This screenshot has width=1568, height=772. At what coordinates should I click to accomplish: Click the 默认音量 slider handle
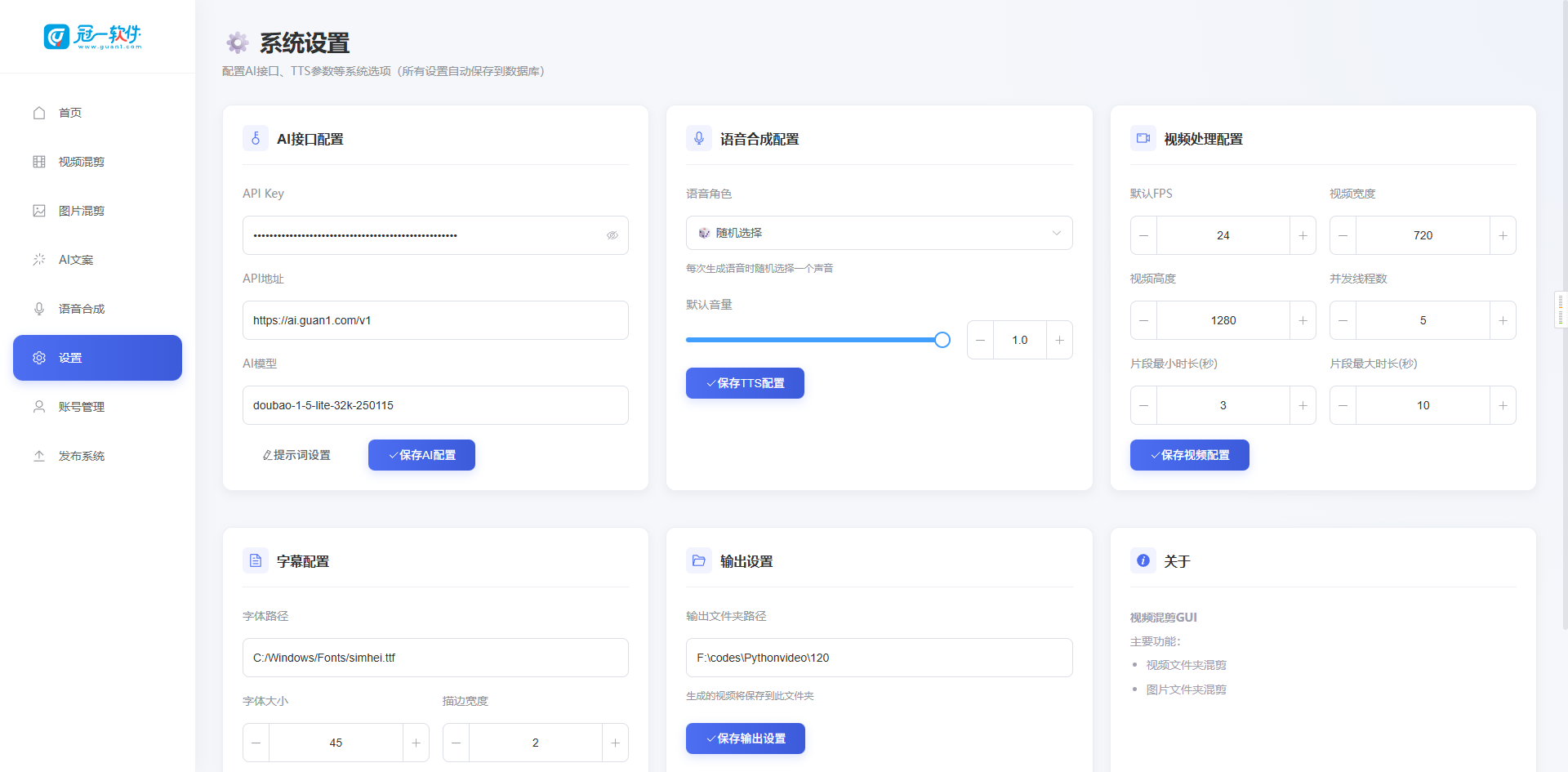click(x=942, y=340)
